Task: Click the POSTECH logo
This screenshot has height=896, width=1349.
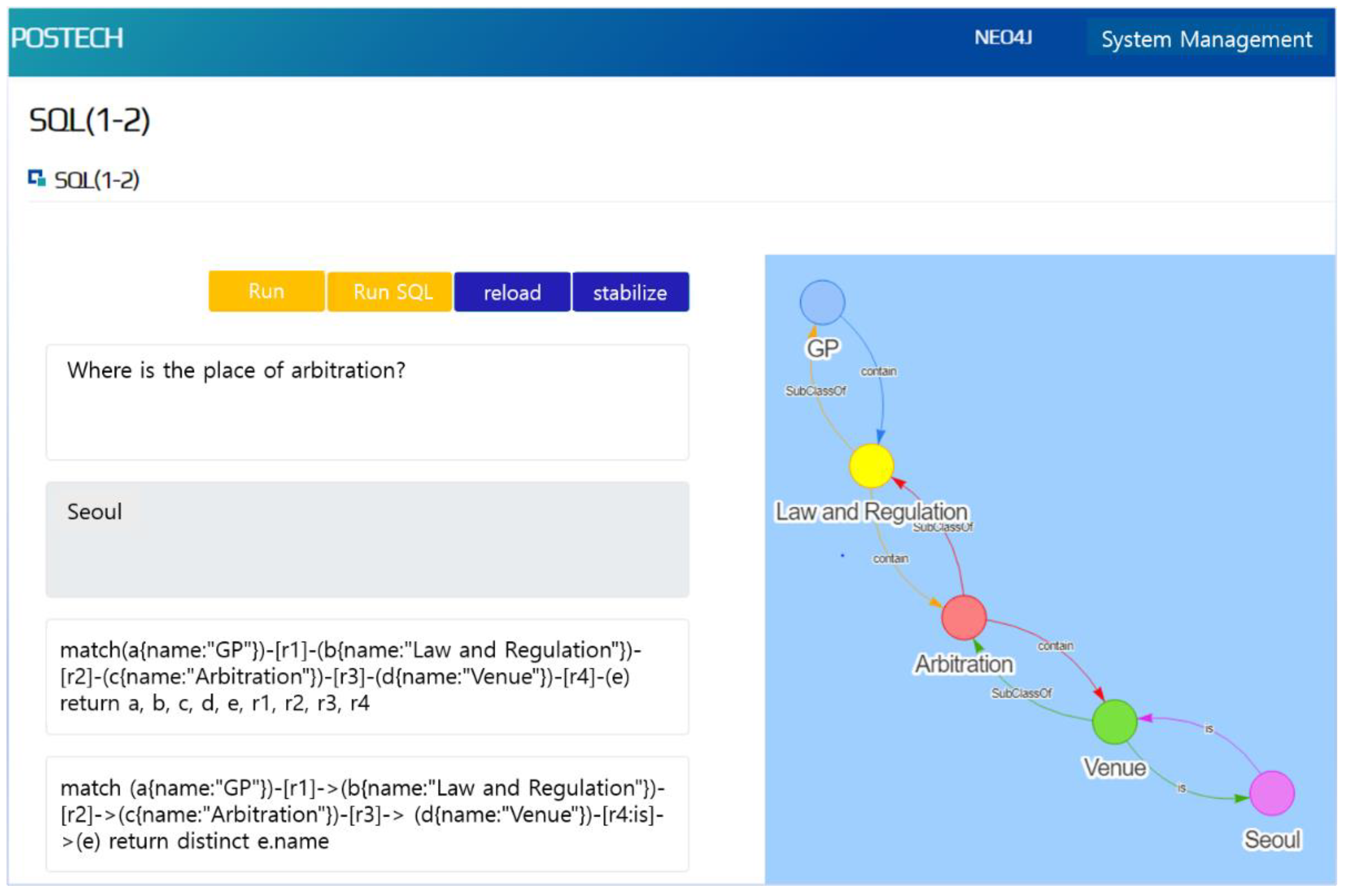Action: click(67, 38)
